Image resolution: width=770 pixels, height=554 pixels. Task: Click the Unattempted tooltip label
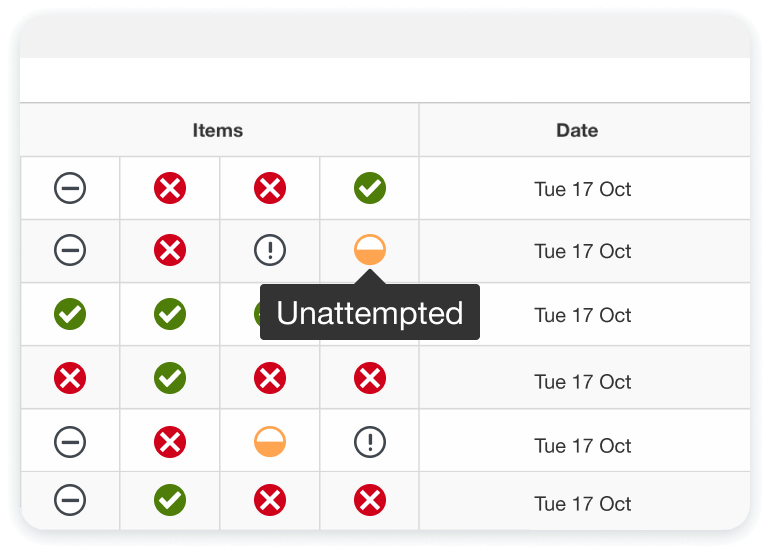(x=370, y=312)
